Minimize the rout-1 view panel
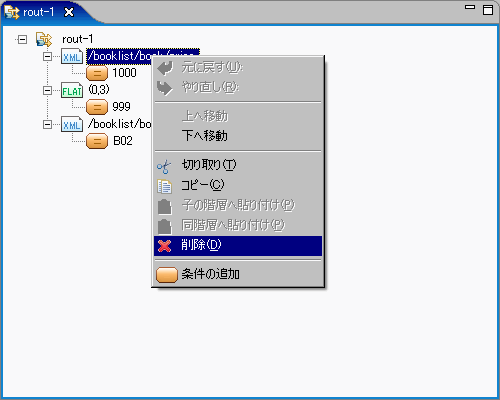Viewport: 500px width, 400px height. tap(470, 7)
